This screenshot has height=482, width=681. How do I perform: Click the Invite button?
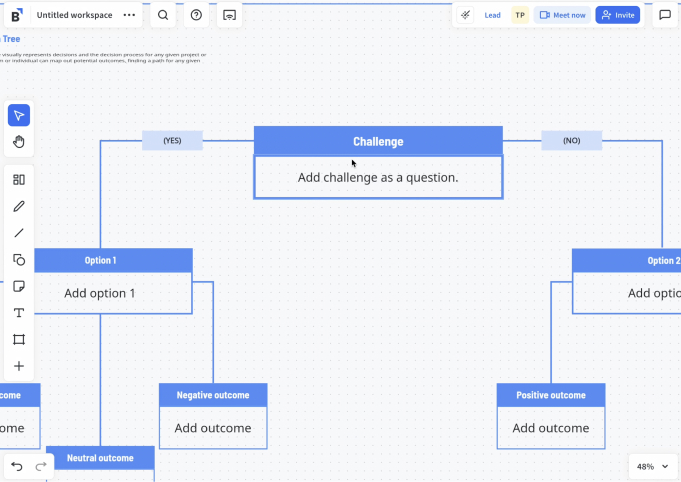coord(617,15)
